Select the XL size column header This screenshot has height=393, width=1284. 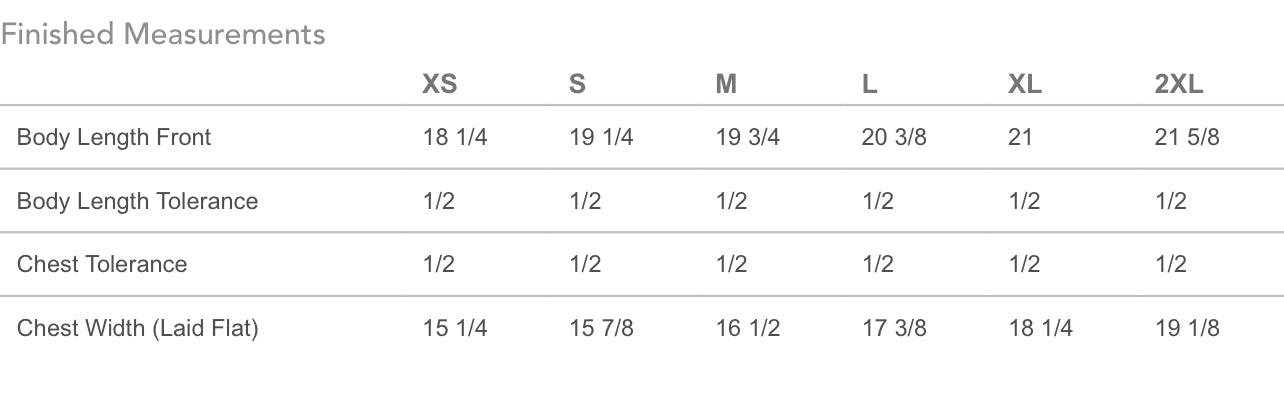tap(1025, 85)
